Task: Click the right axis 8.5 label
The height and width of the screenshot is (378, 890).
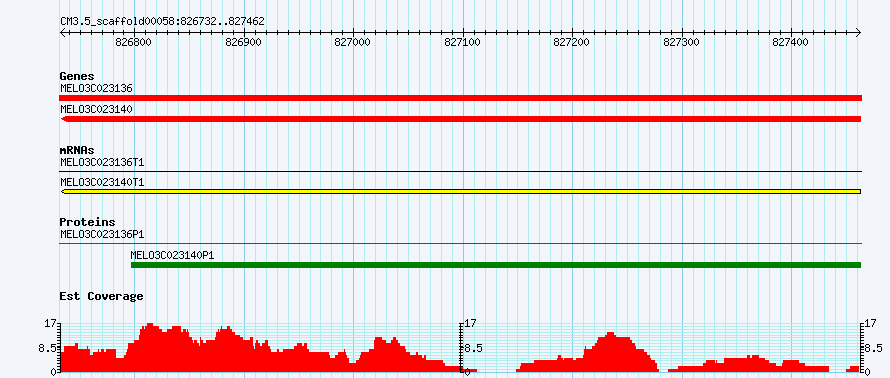Action: click(x=874, y=348)
